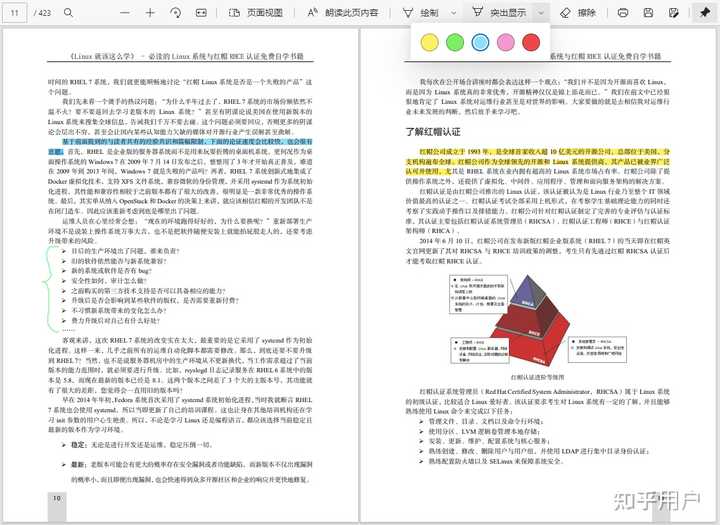Zoom out with the minus icon
Viewport: 720px width, 525px height.
point(125,13)
